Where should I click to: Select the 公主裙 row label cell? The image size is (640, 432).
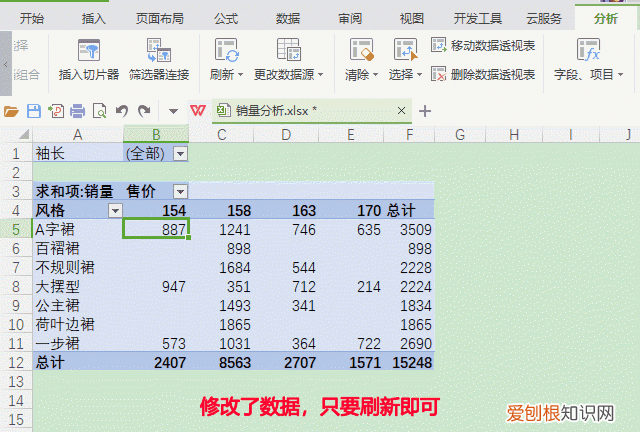[x=78, y=305]
